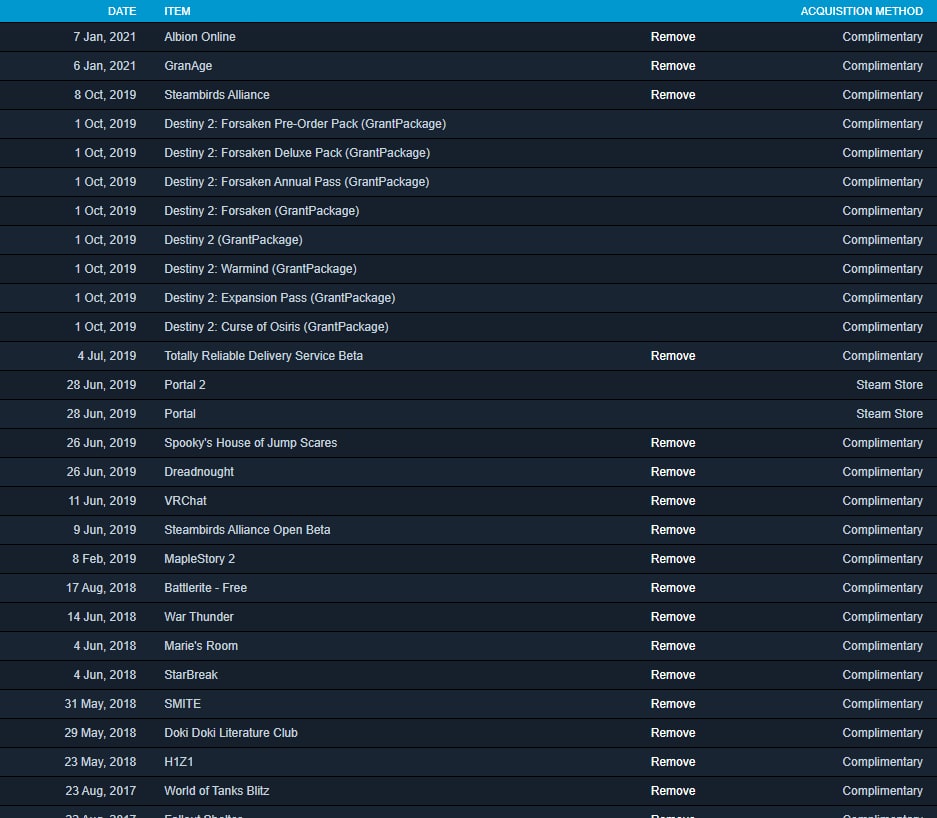Click Destiny 2: Forsaken Annual Pass entry

[296, 182]
